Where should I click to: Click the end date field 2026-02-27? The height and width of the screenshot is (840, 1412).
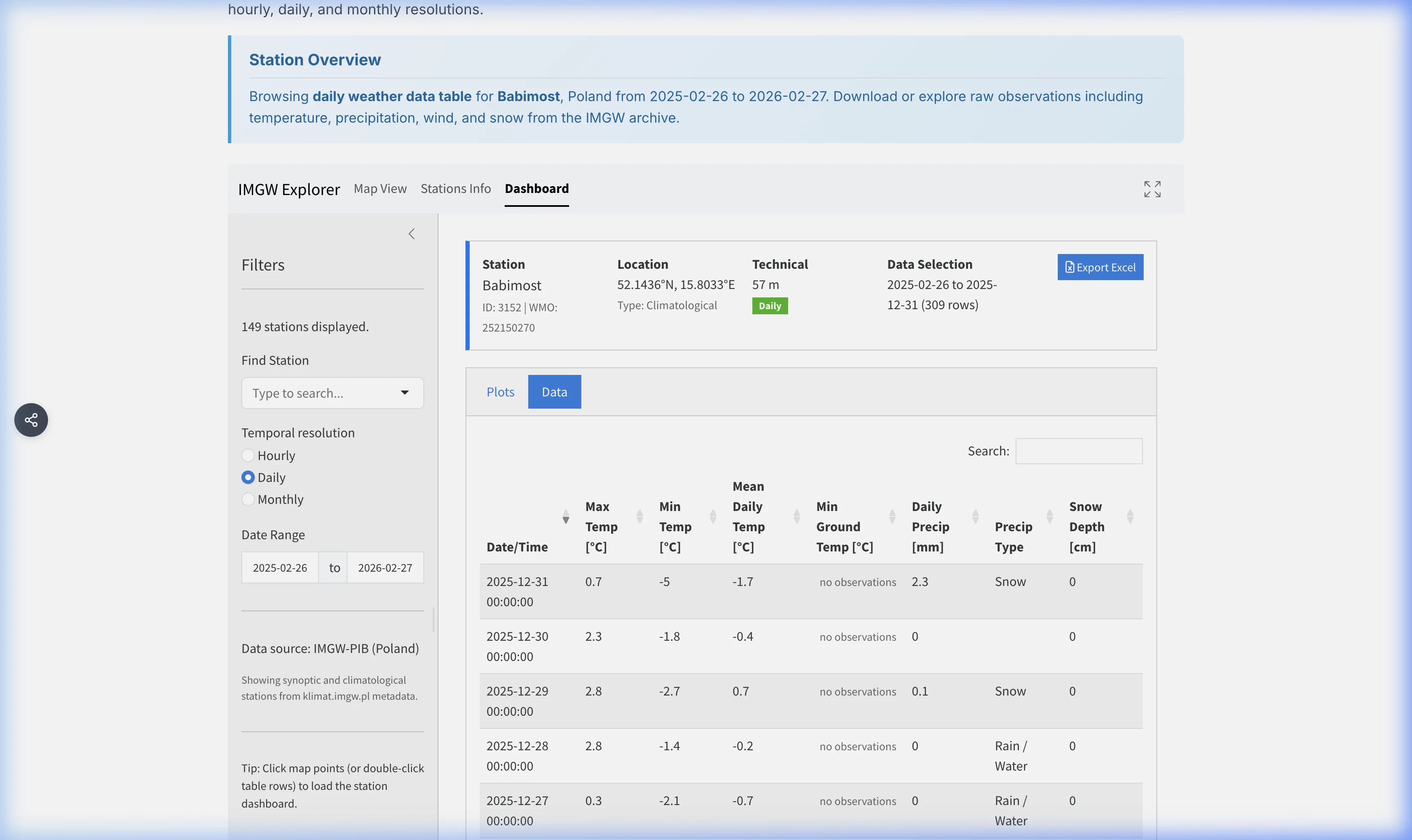[385, 567]
